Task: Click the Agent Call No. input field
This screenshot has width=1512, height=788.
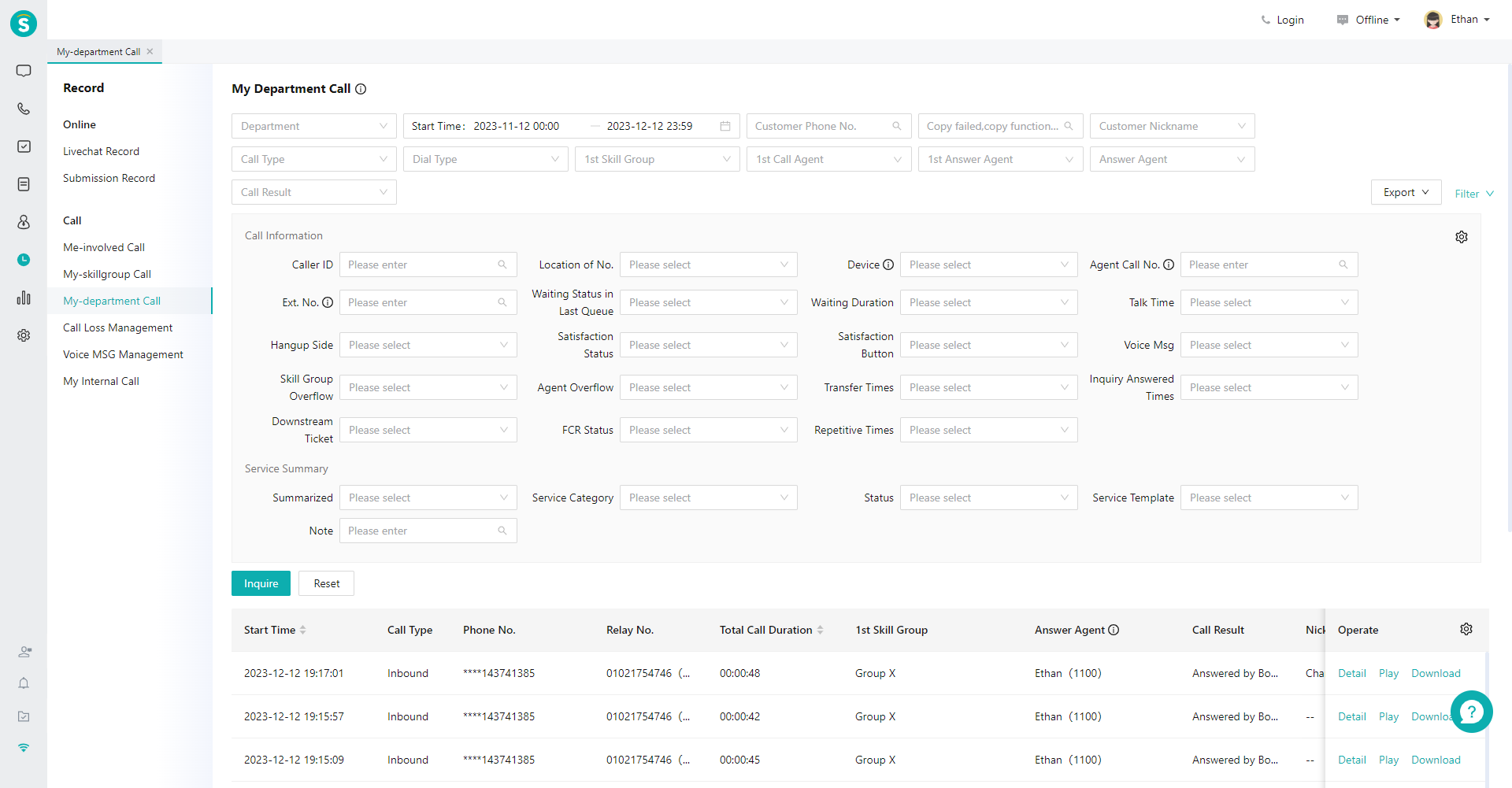Action: (1269, 265)
